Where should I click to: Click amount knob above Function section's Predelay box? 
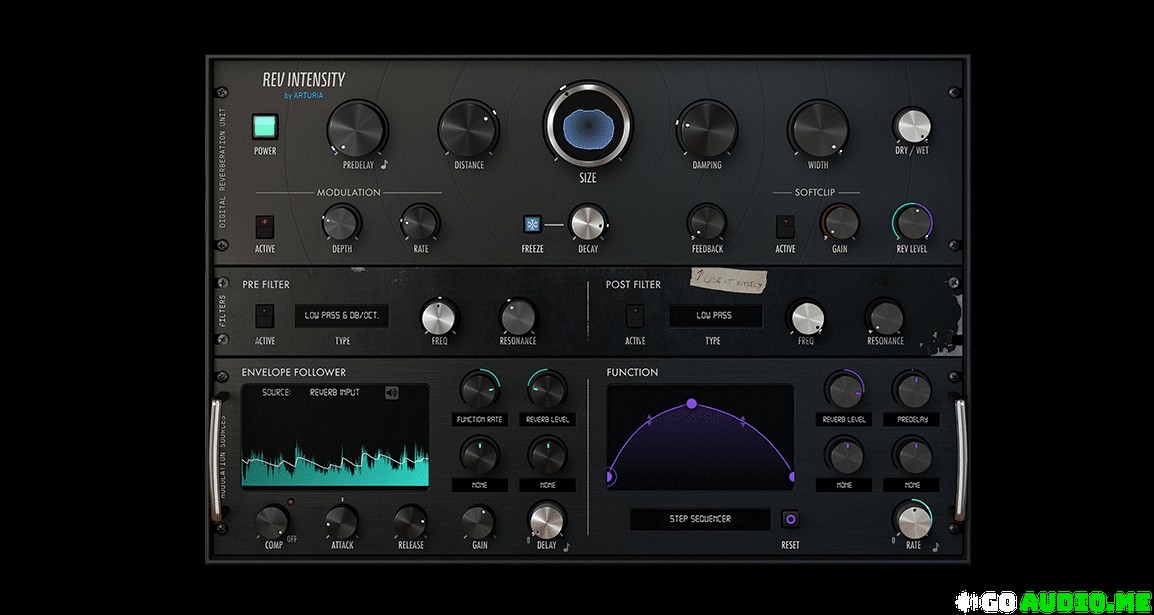pos(913,389)
